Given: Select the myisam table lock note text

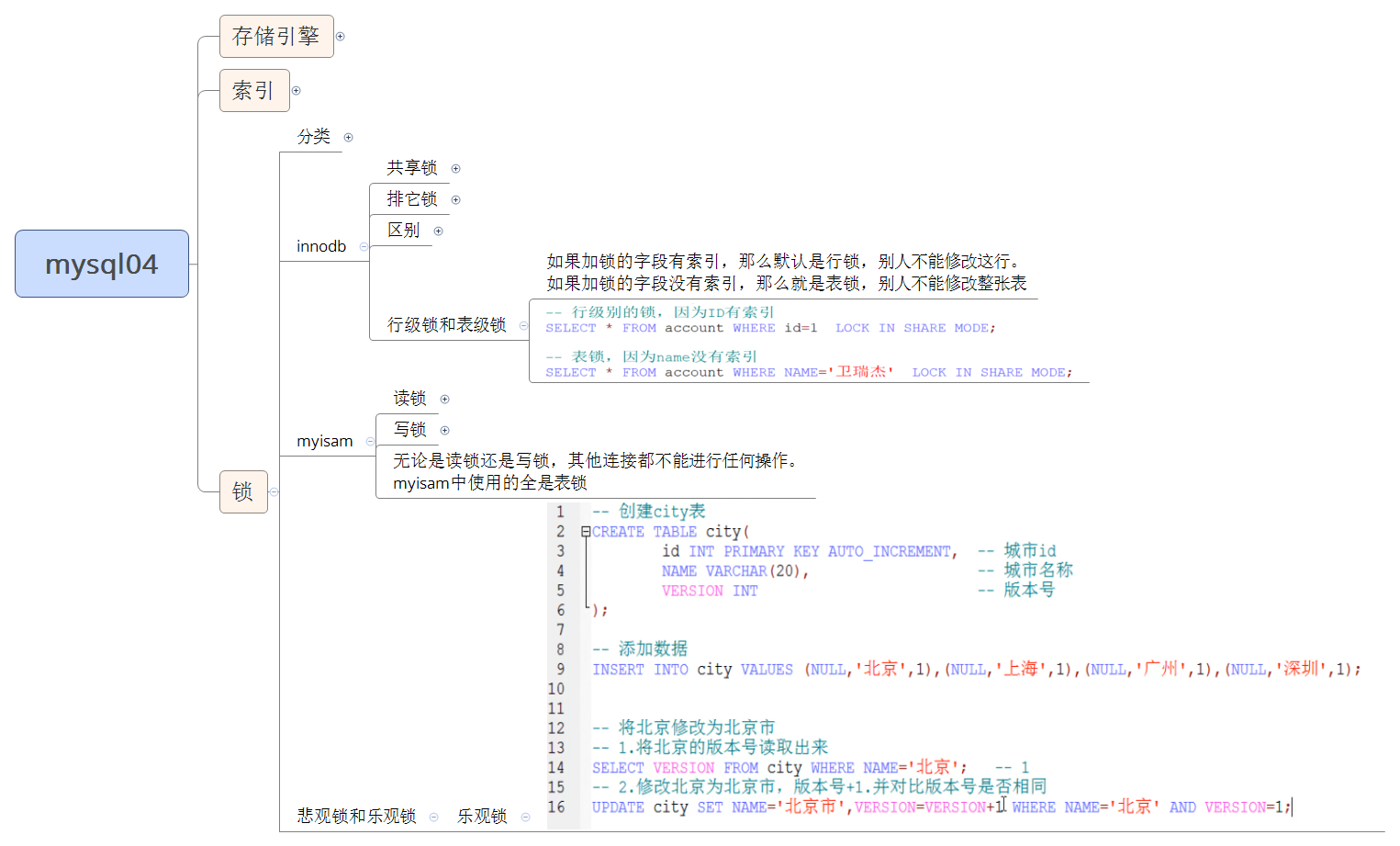Looking at the screenshot, I should click(595, 472).
